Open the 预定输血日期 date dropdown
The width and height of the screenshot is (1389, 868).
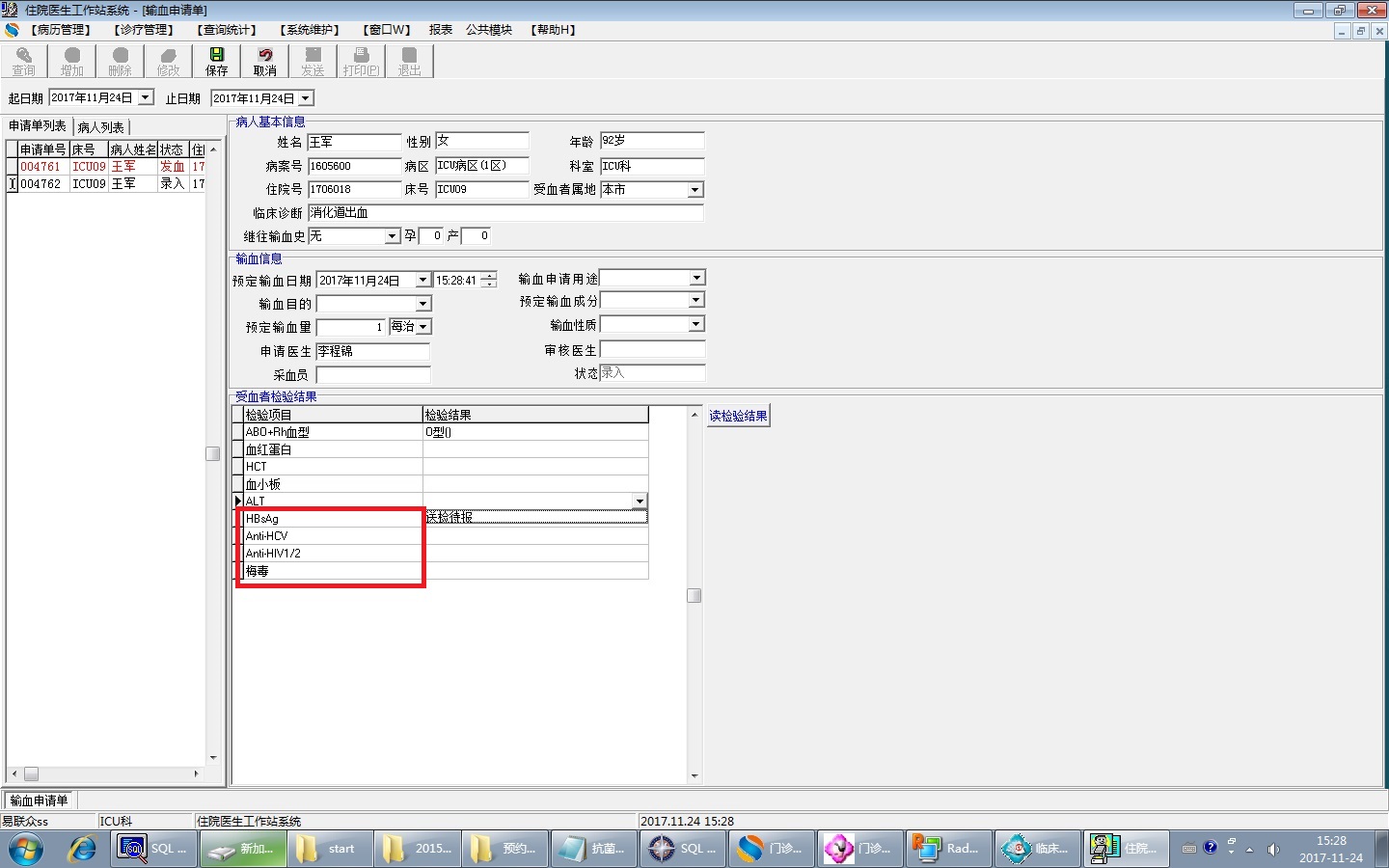click(422, 280)
